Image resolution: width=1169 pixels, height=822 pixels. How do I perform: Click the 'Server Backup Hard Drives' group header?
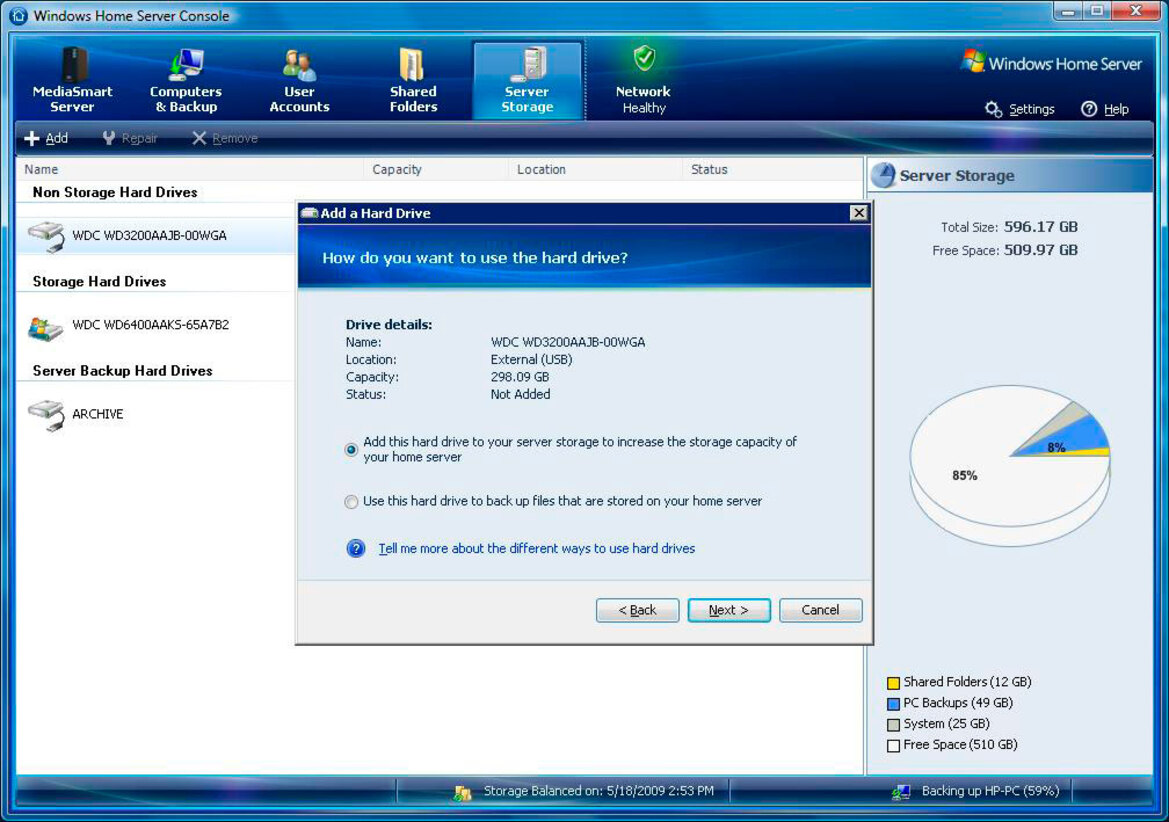[x=122, y=371]
